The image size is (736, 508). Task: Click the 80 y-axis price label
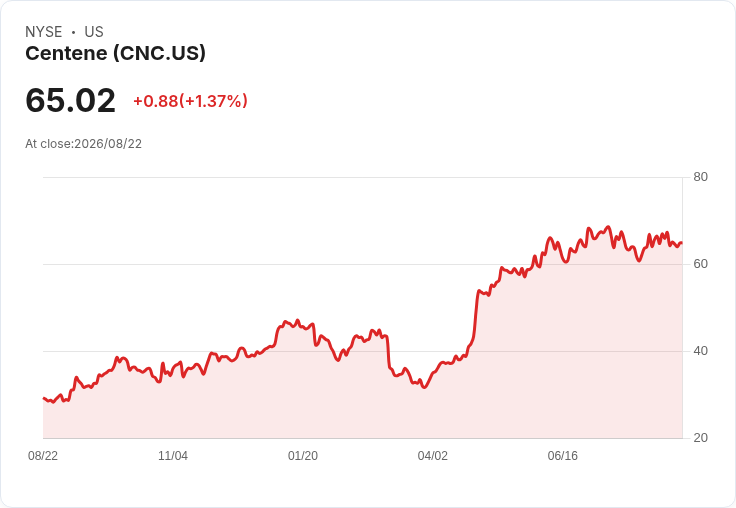pyautogui.click(x=700, y=177)
